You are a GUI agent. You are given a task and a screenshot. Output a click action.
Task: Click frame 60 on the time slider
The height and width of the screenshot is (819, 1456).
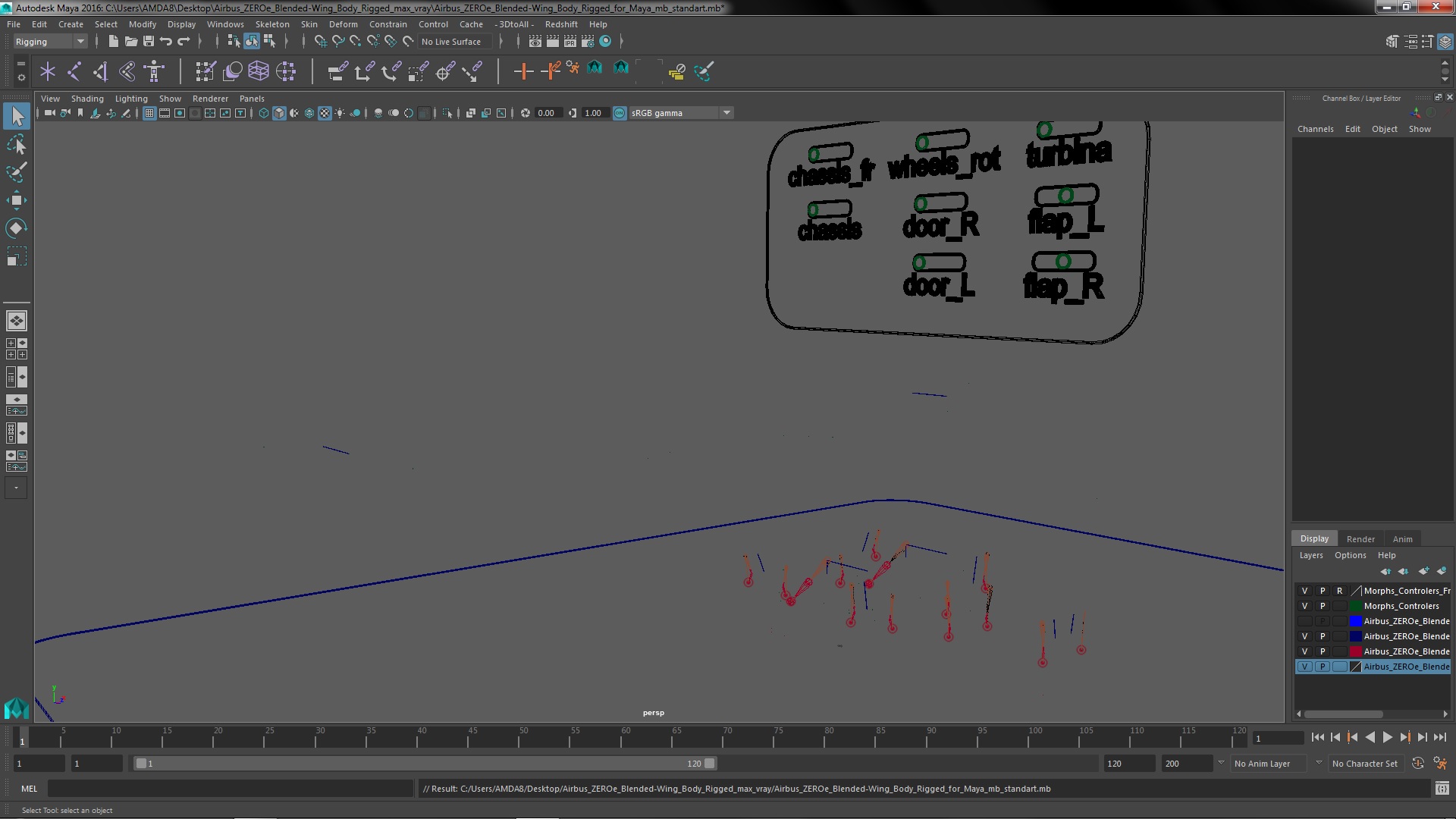[626, 738]
